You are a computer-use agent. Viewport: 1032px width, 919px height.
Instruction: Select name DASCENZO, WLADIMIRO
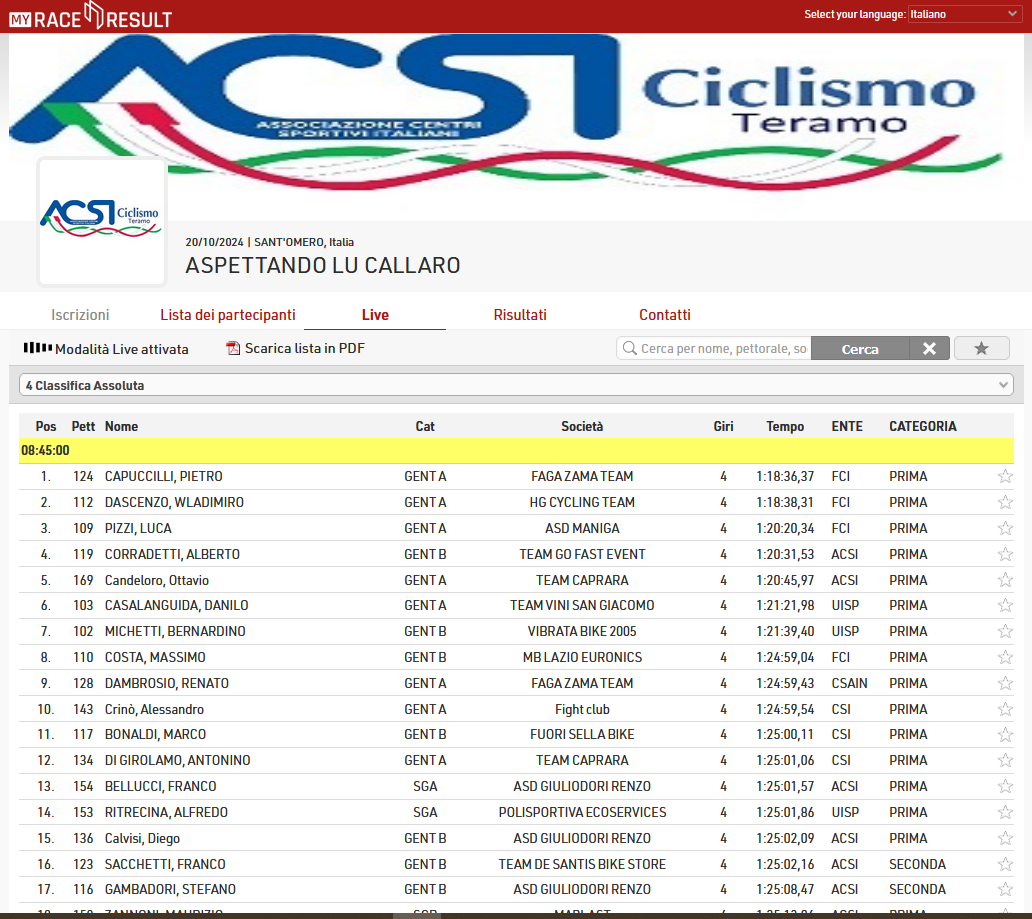[174, 502]
